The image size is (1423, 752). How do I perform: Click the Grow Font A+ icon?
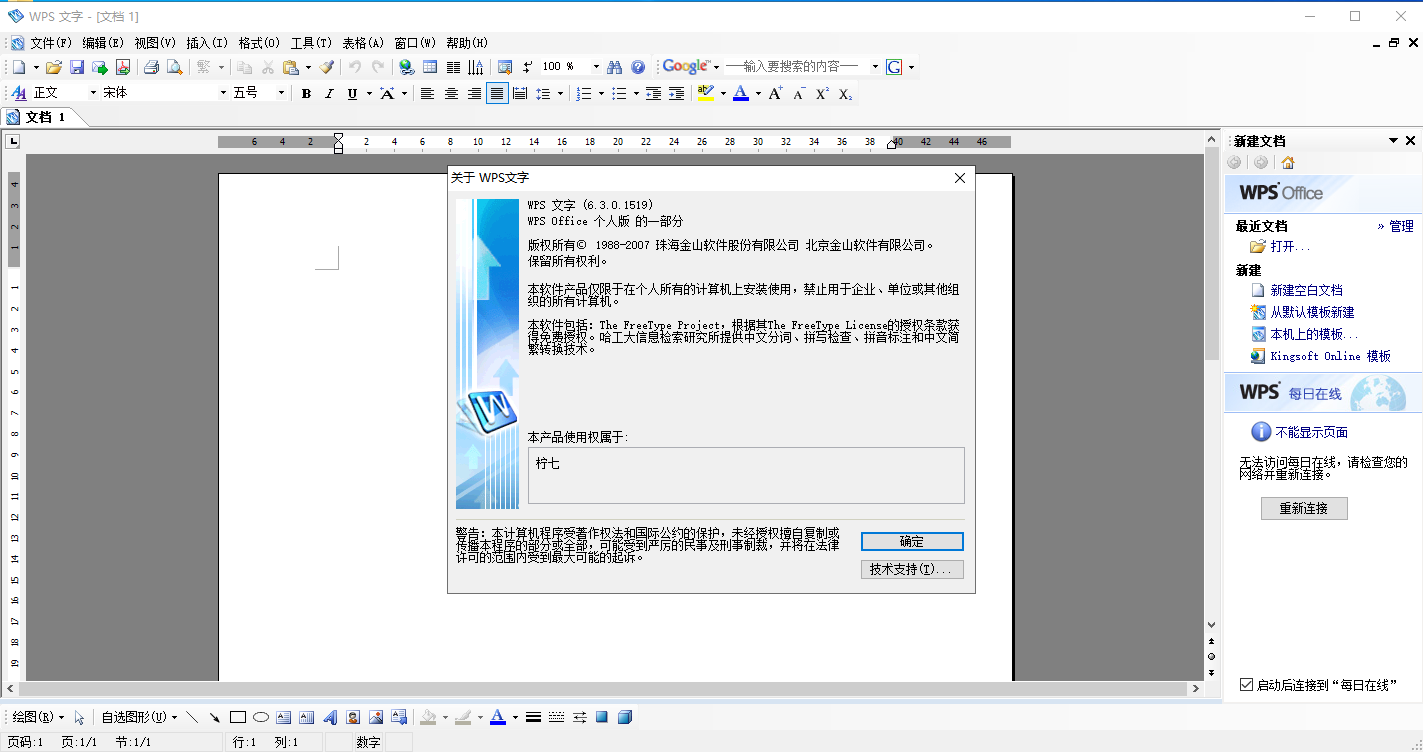click(777, 93)
